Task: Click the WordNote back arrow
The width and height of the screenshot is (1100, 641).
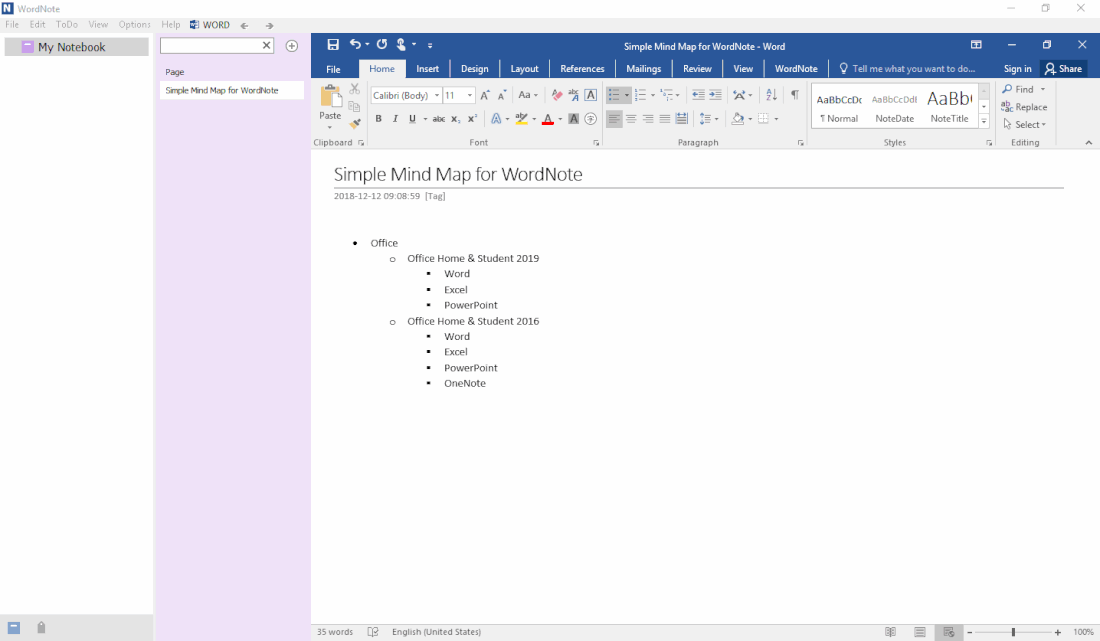Action: click(x=244, y=25)
